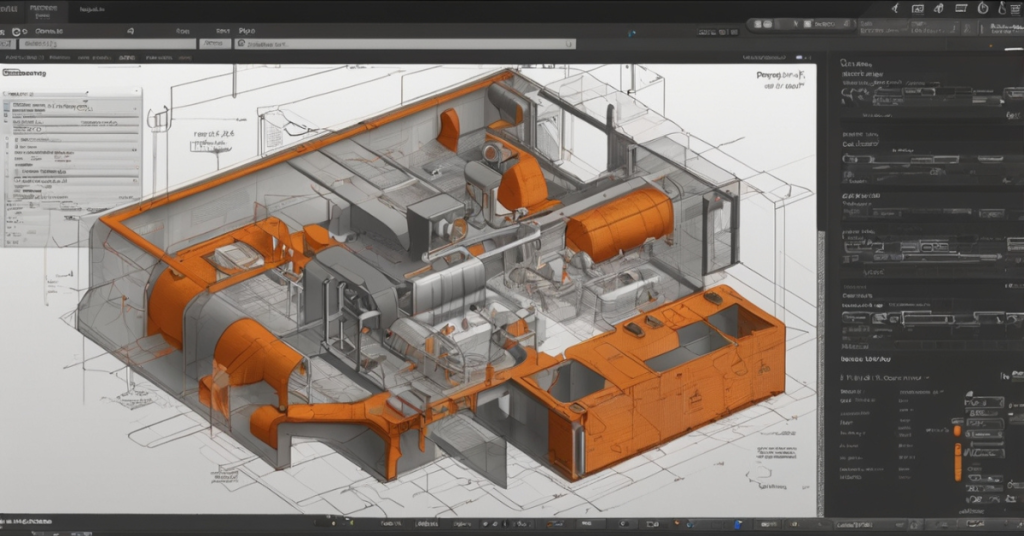The width and height of the screenshot is (1024, 536).
Task: Click the 3D cube view icon at top right
Action: (x=937, y=8)
